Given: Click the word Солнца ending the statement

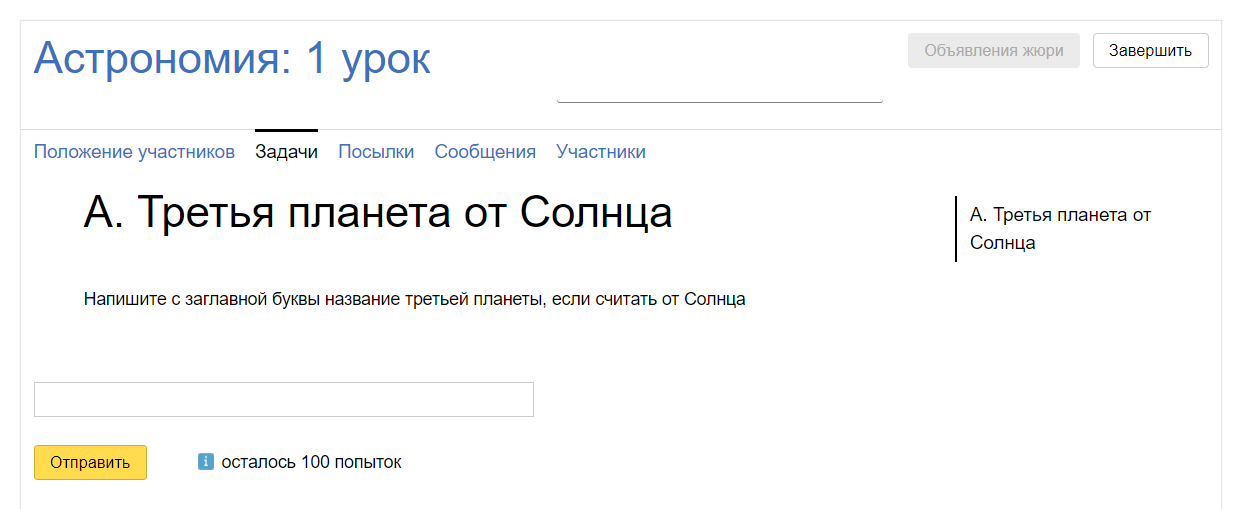Looking at the screenshot, I should pos(714,299).
